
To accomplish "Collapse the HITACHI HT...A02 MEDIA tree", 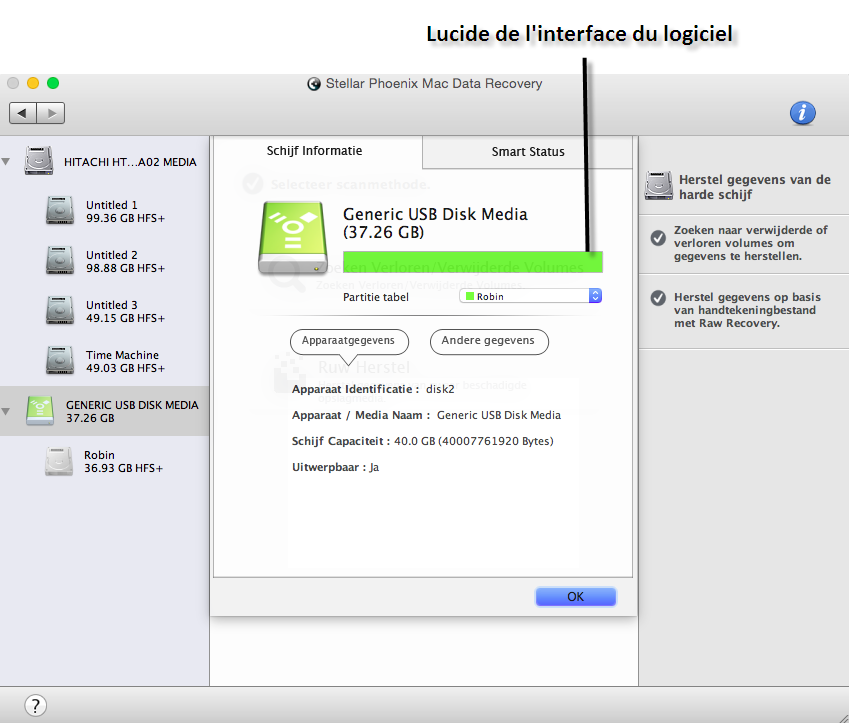I will point(6,161).
